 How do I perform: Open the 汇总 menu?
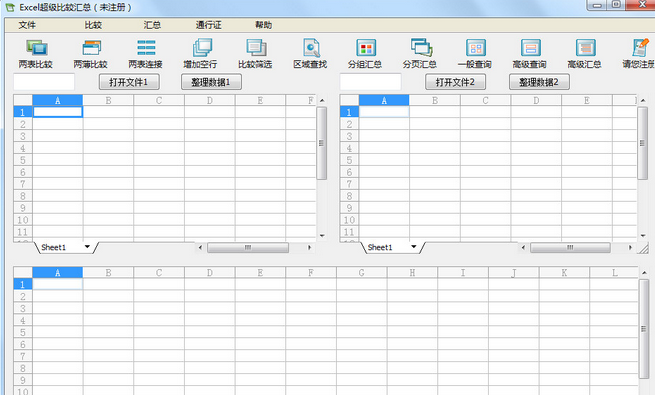[152, 25]
